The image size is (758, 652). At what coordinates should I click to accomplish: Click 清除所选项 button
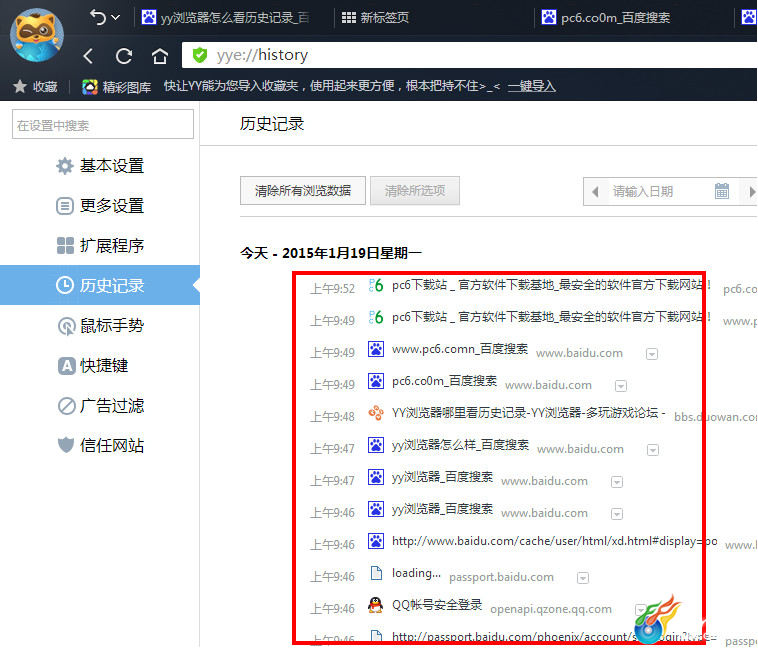click(415, 190)
